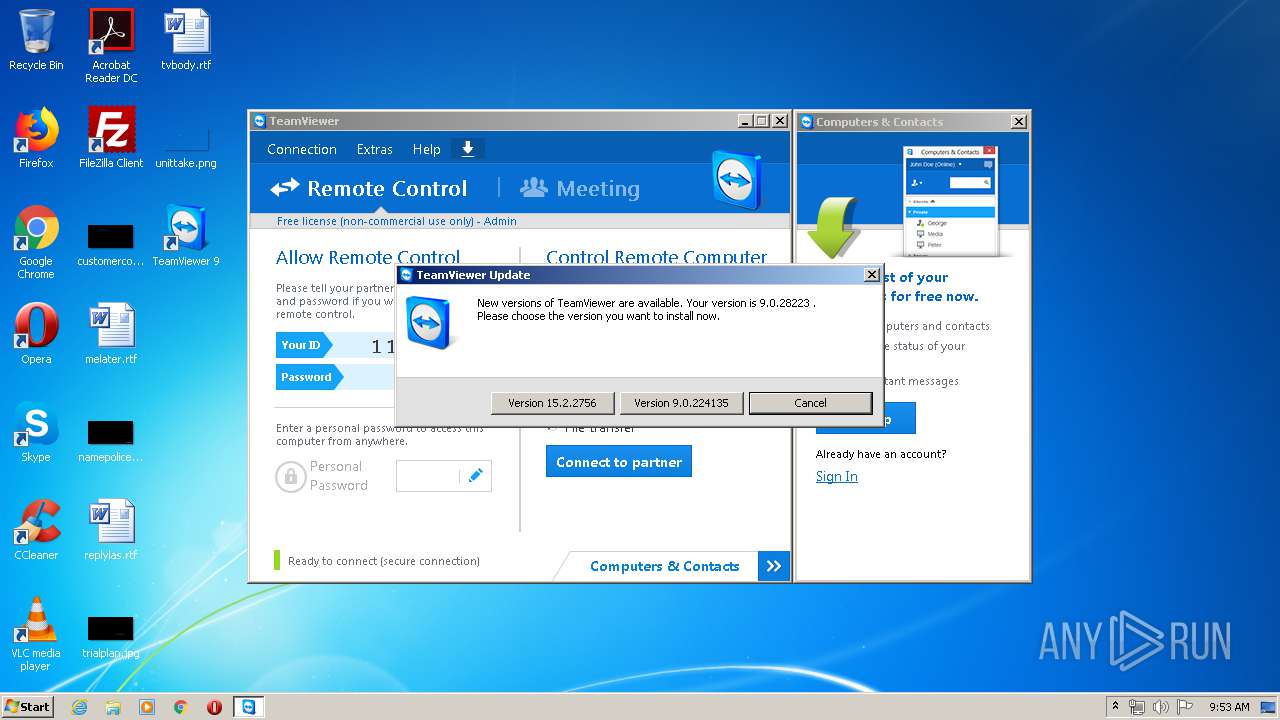Show hidden system tray icons
This screenshot has width=1280, height=720.
pos(1115,707)
